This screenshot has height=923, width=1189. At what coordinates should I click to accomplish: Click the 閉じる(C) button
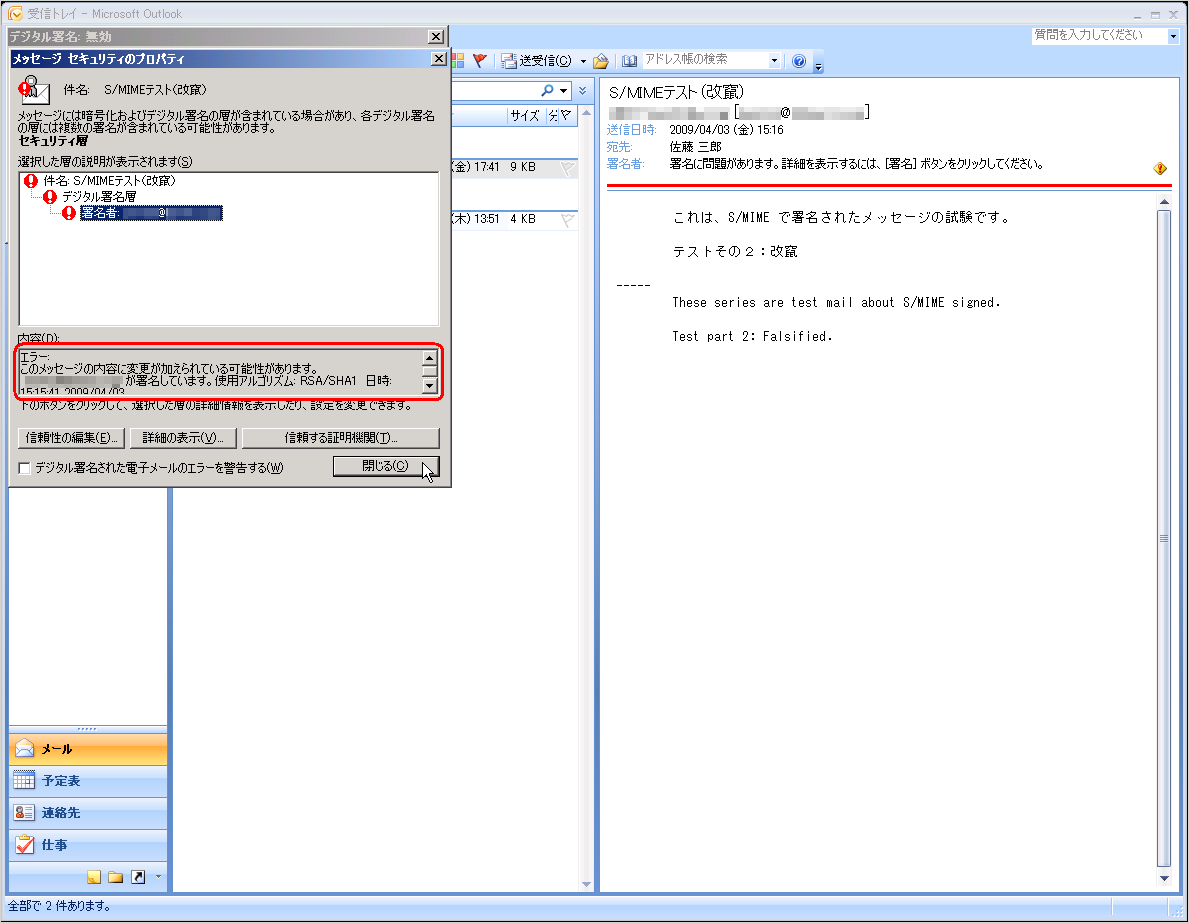(385, 466)
